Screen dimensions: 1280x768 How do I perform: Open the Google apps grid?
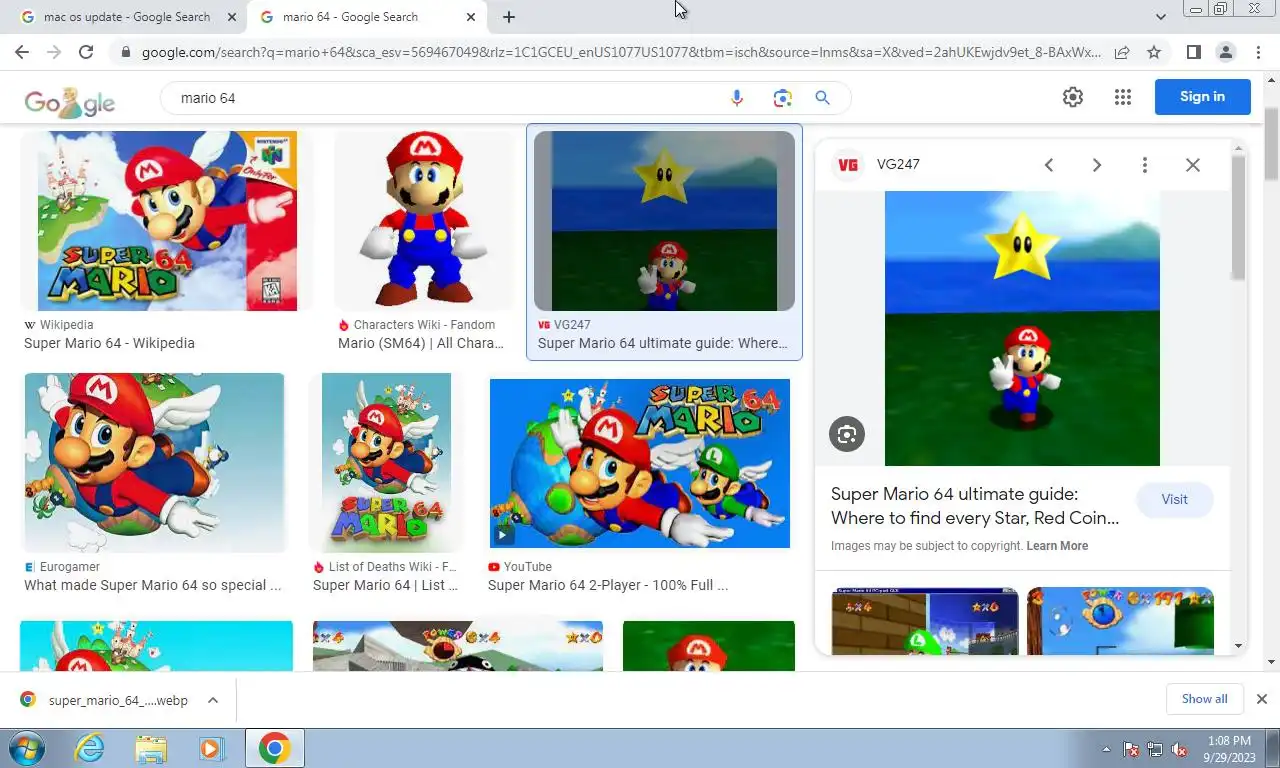pyautogui.click(x=1122, y=97)
